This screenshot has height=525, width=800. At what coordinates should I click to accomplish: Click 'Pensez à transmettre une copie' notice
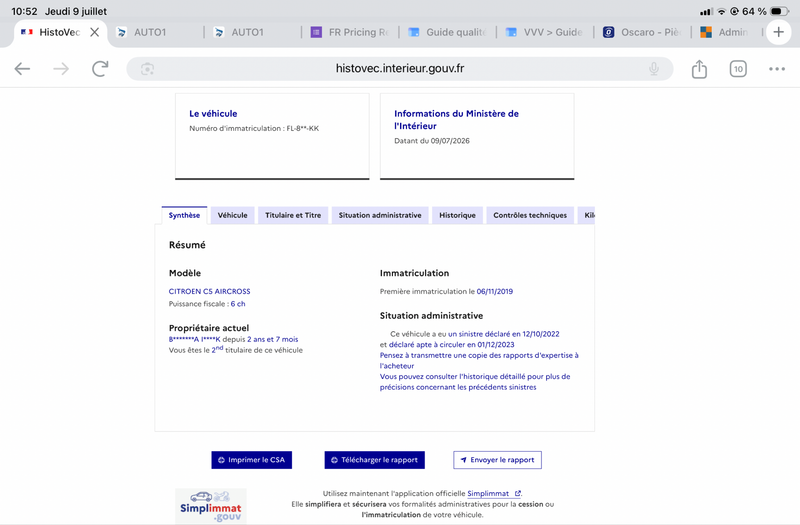click(x=479, y=361)
